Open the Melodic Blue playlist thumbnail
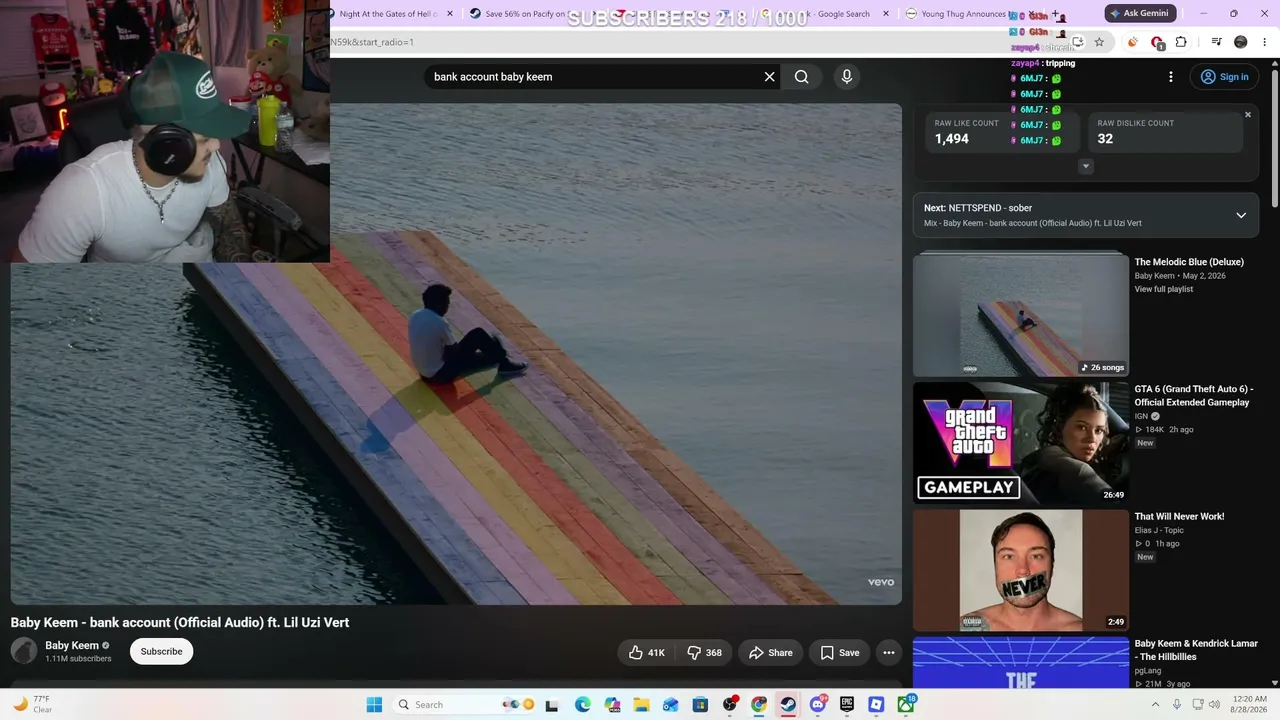Viewport: 1280px width, 720px height. 1021,314
